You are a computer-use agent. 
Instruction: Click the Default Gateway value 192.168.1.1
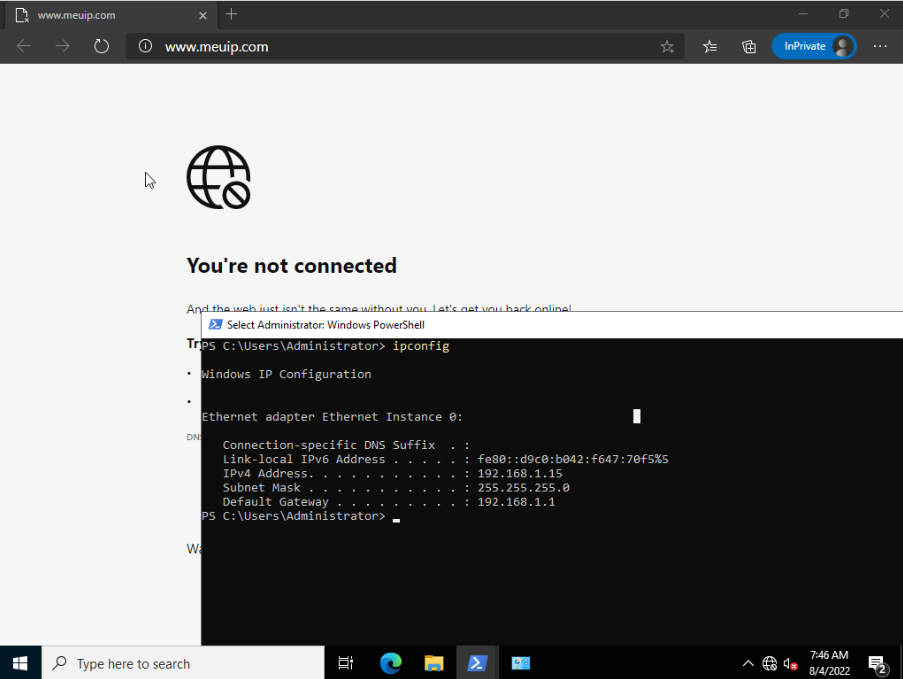click(x=516, y=502)
